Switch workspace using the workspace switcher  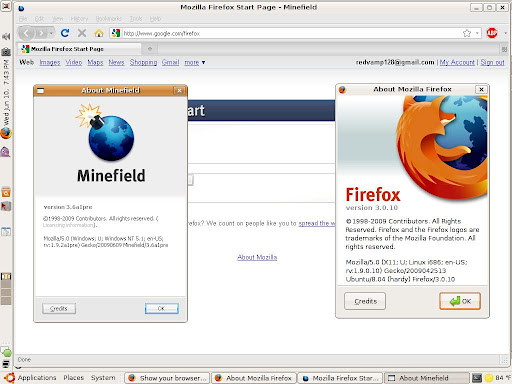pos(6,289)
